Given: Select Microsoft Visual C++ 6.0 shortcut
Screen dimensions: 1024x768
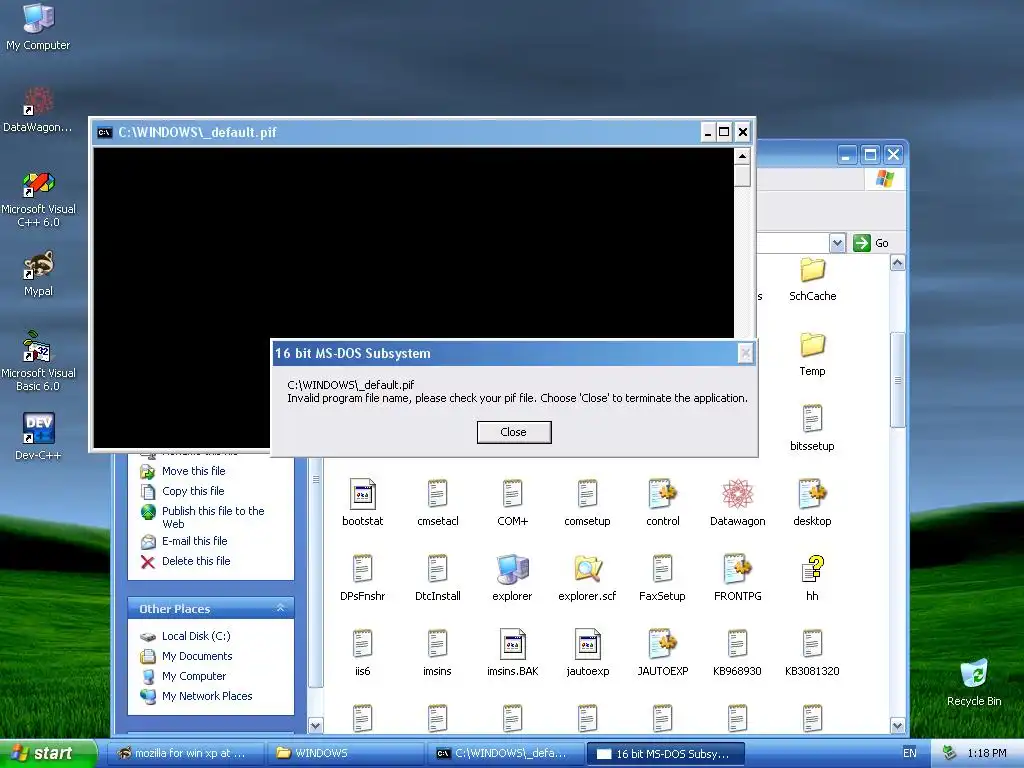Looking at the screenshot, I should click(x=38, y=200).
